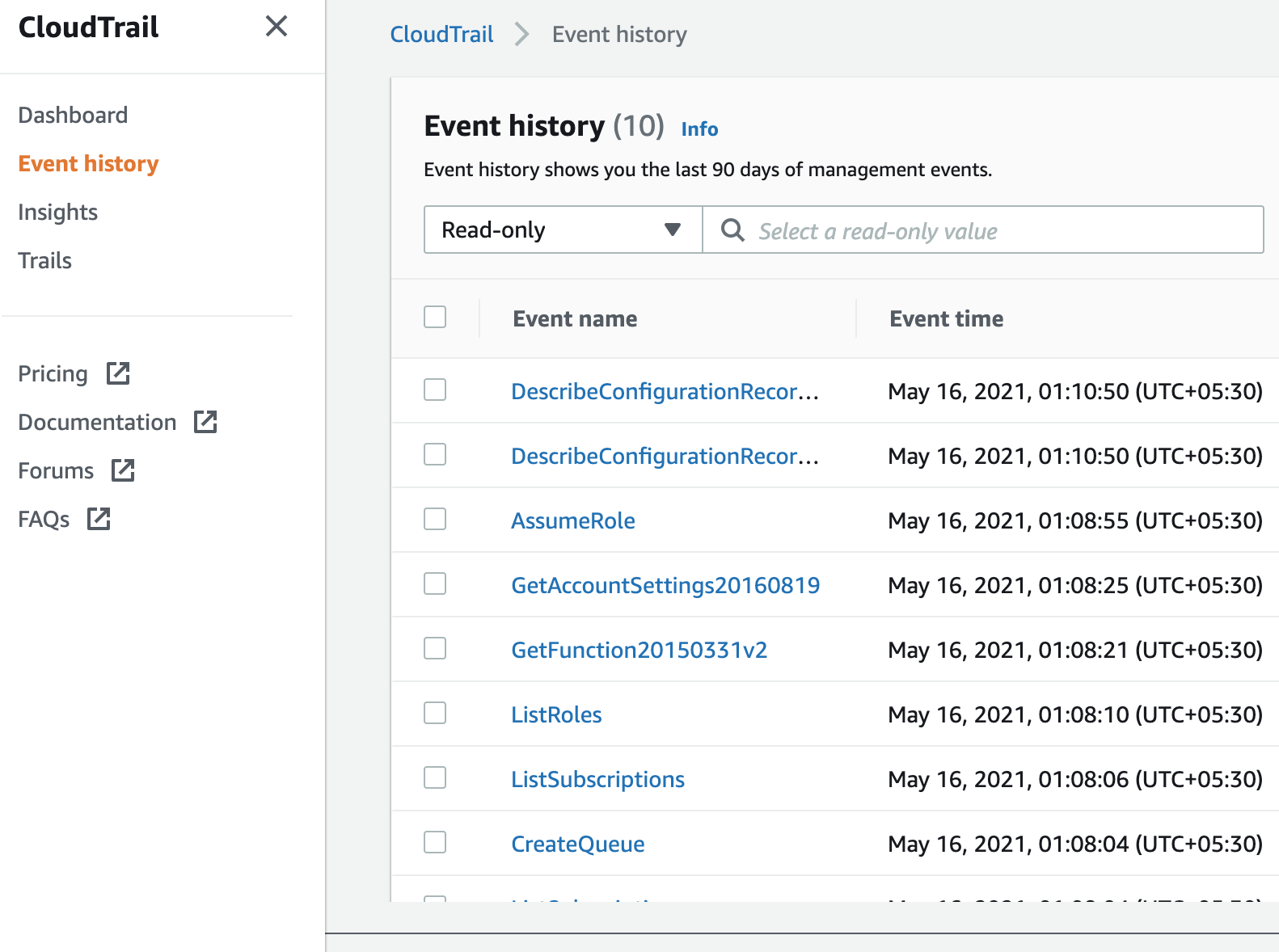This screenshot has width=1279, height=952.
Task: Click the Pricing external-link icon
Action: (x=118, y=373)
